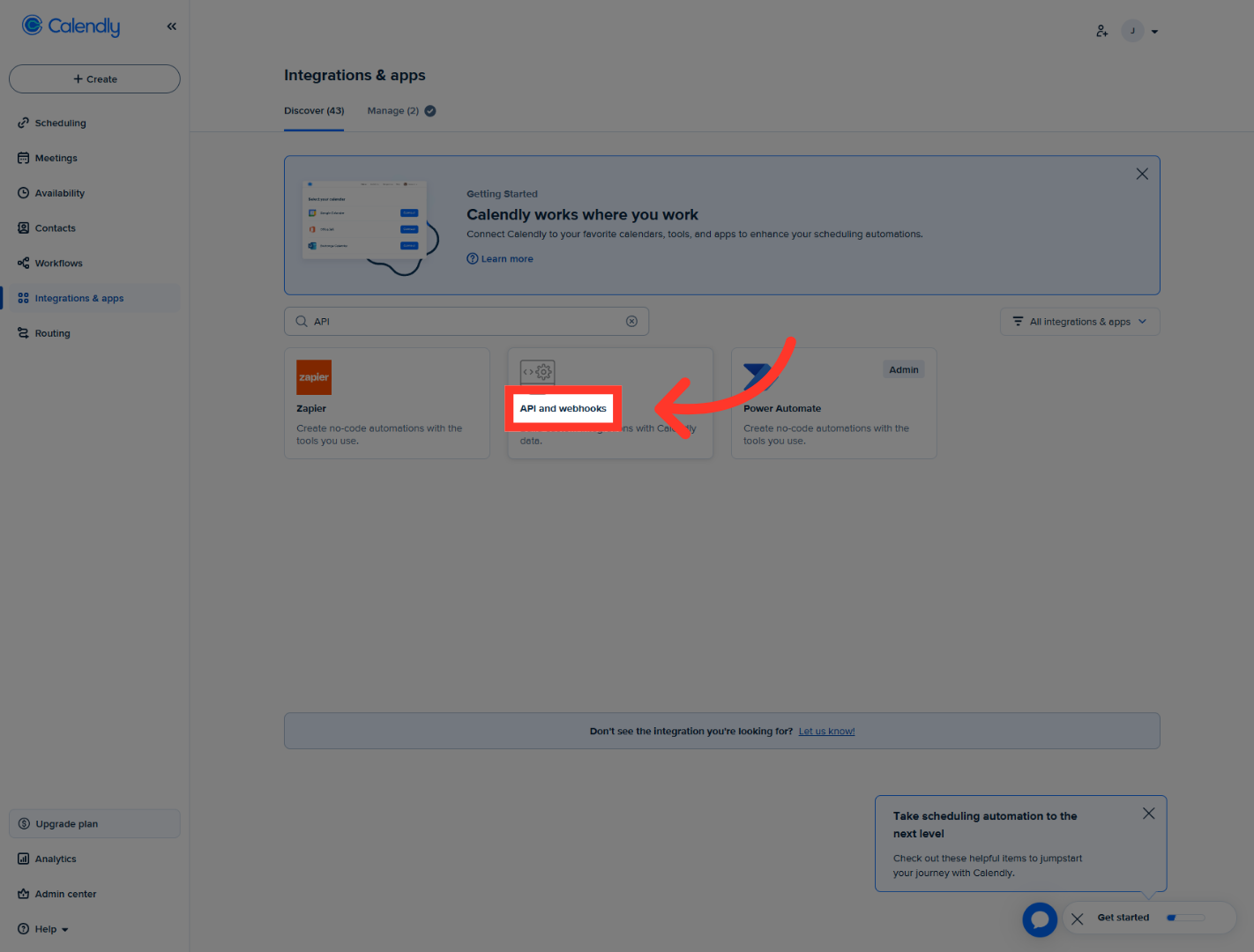This screenshot has width=1254, height=952.
Task: Click the Meetings calendar icon
Action: pos(23,159)
